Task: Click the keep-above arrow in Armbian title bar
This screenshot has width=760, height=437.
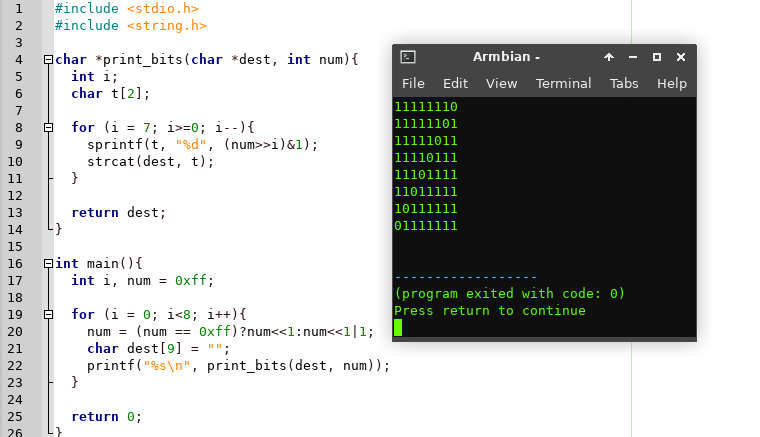Action: click(x=609, y=57)
